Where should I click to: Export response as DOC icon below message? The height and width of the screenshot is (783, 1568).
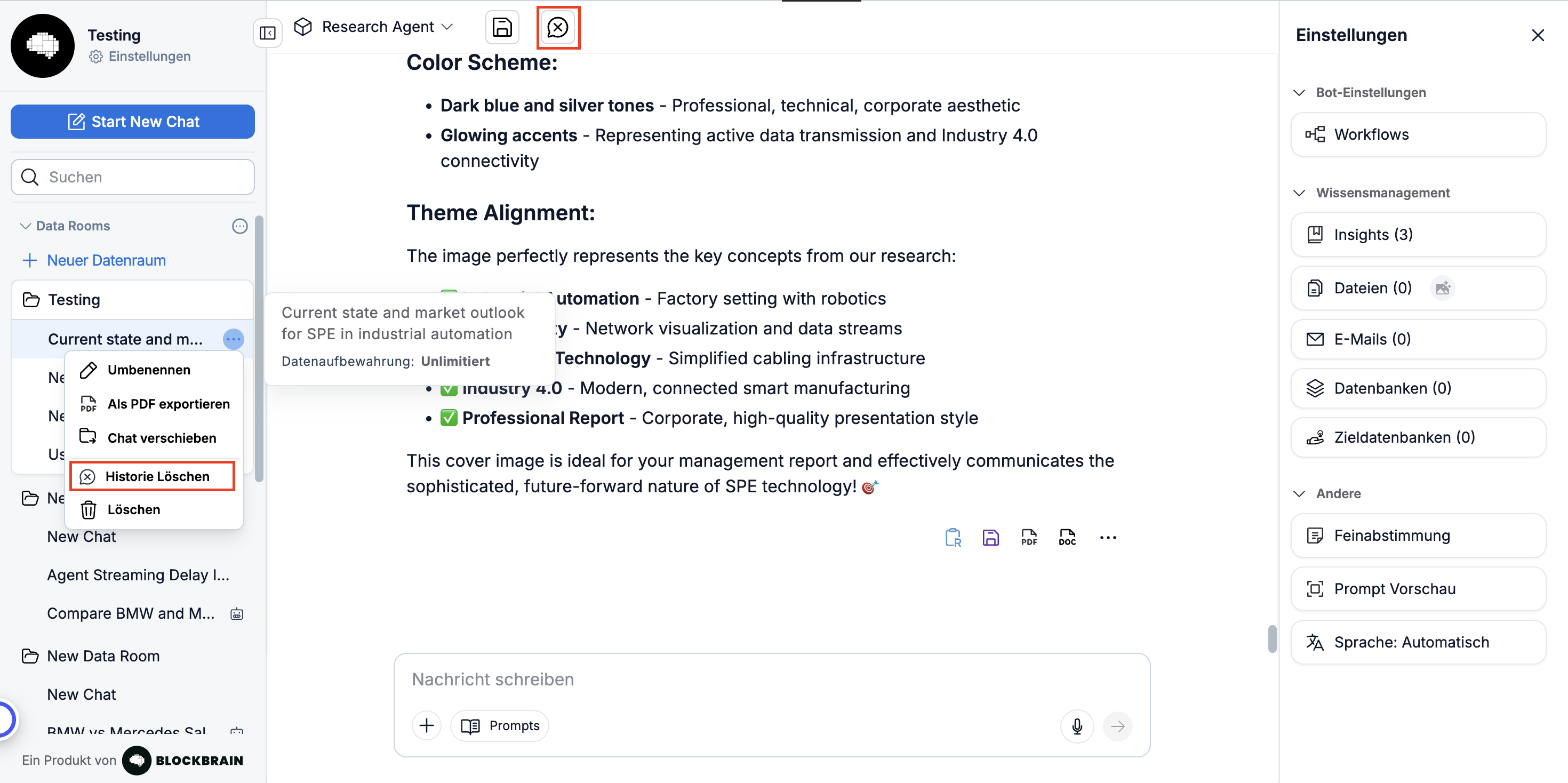1067,537
